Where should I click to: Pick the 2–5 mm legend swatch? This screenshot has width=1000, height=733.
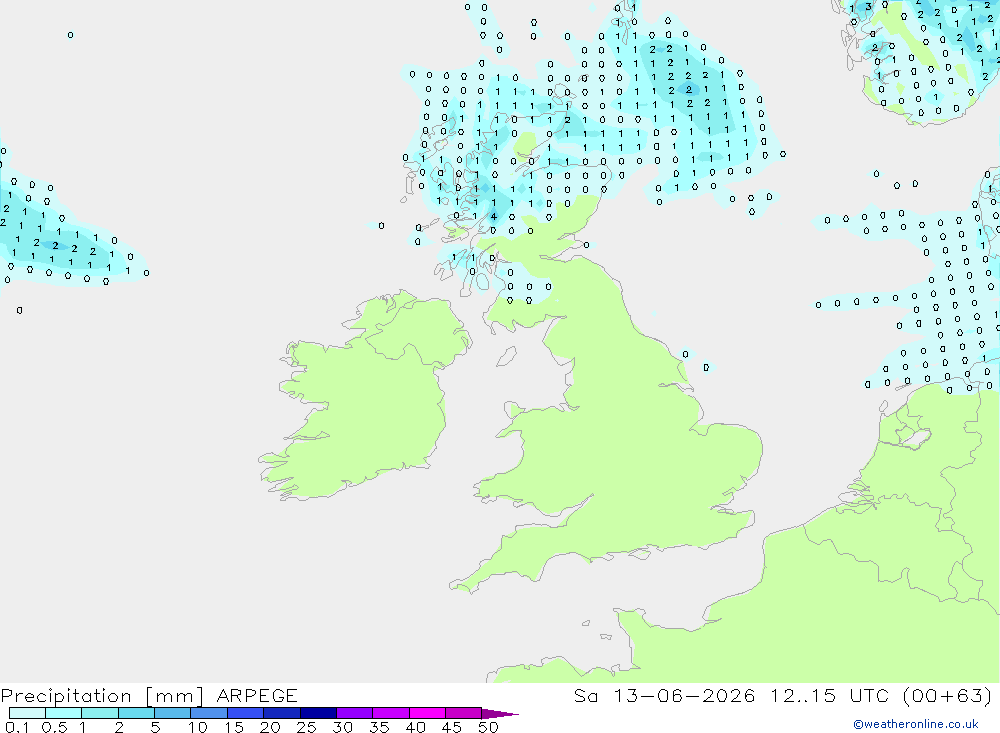pos(136,713)
